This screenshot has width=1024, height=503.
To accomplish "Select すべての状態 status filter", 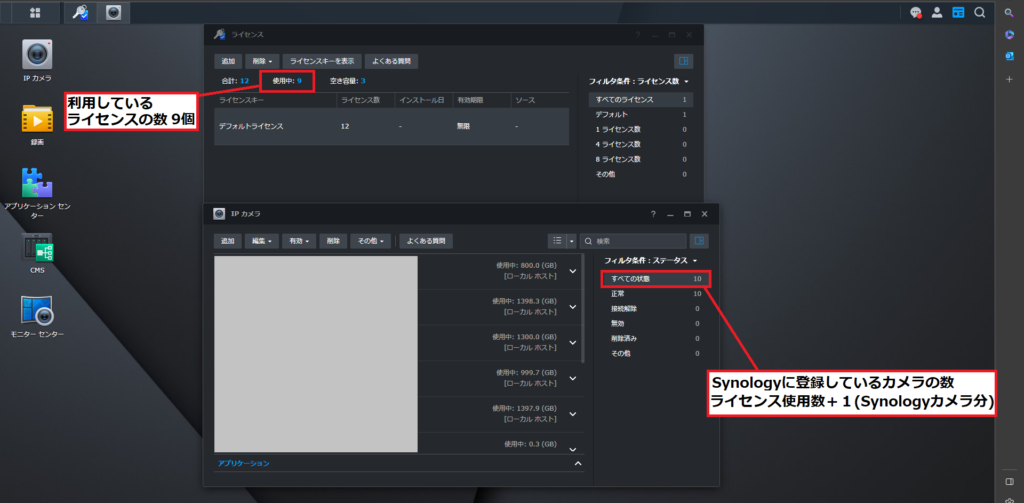I will [x=655, y=279].
